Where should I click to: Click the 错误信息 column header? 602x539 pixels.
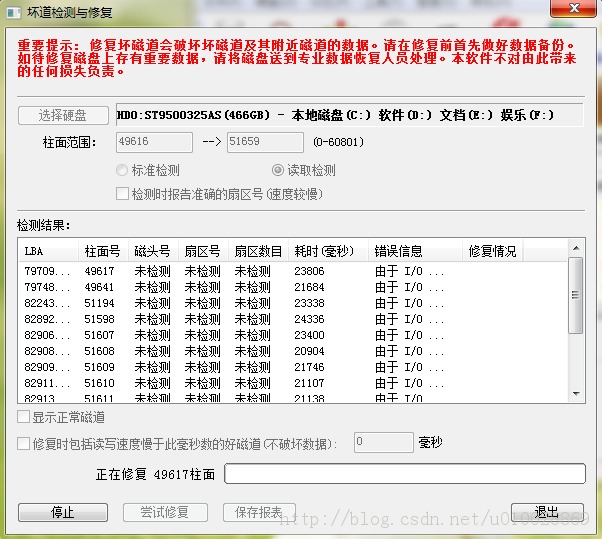pos(415,251)
